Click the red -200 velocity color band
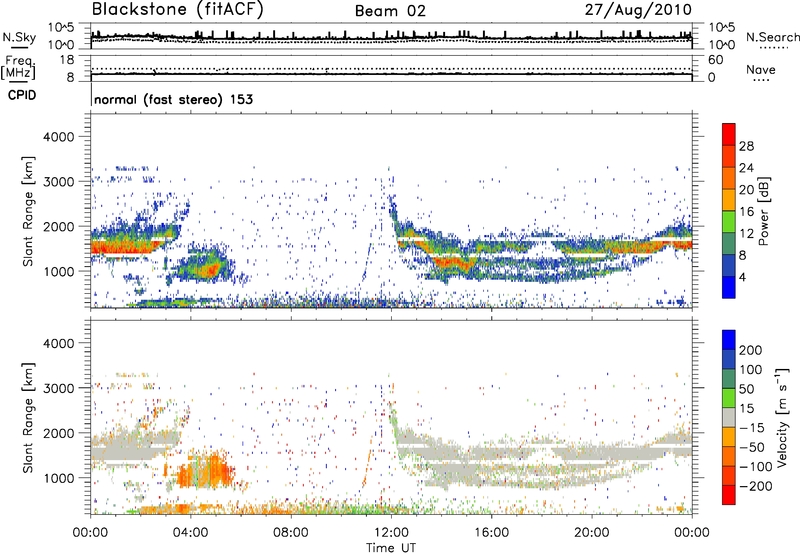This screenshot has height=554, width=800. tap(729, 495)
